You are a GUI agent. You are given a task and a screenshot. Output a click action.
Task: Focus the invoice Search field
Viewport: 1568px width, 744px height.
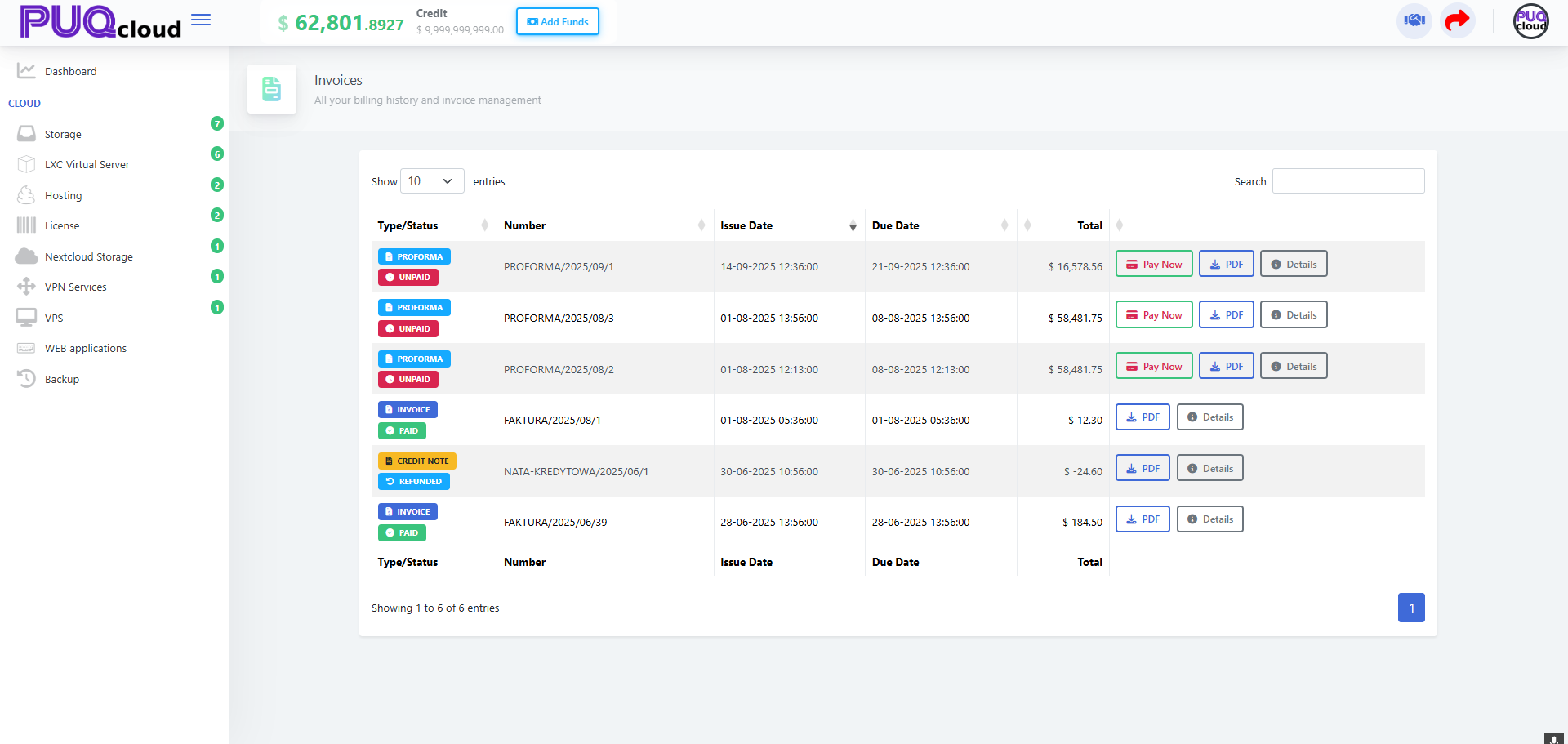[x=1348, y=181]
